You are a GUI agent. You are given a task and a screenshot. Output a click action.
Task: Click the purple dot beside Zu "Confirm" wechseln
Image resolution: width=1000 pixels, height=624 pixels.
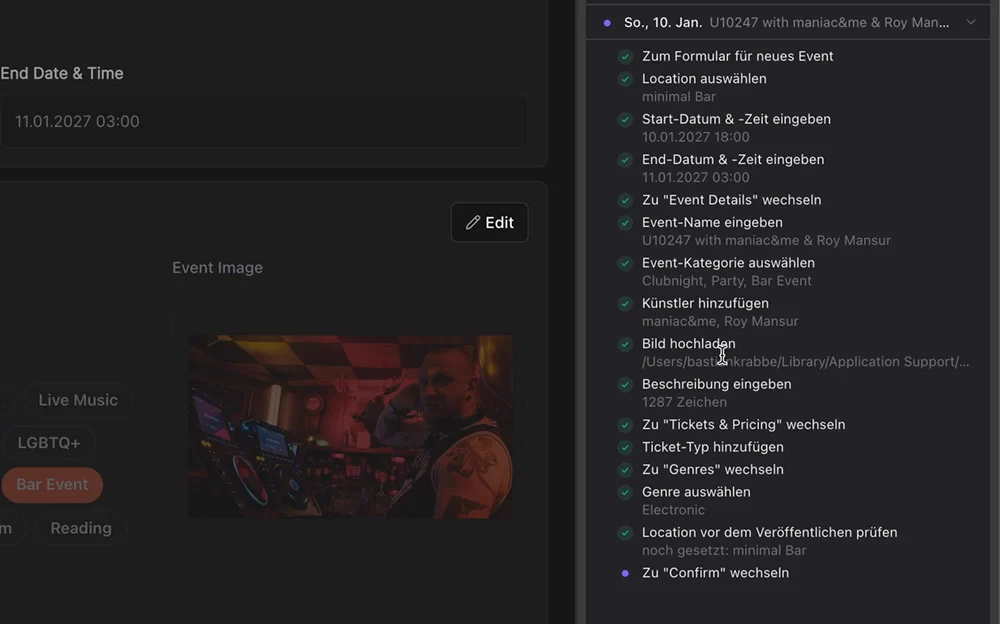[x=625, y=573]
